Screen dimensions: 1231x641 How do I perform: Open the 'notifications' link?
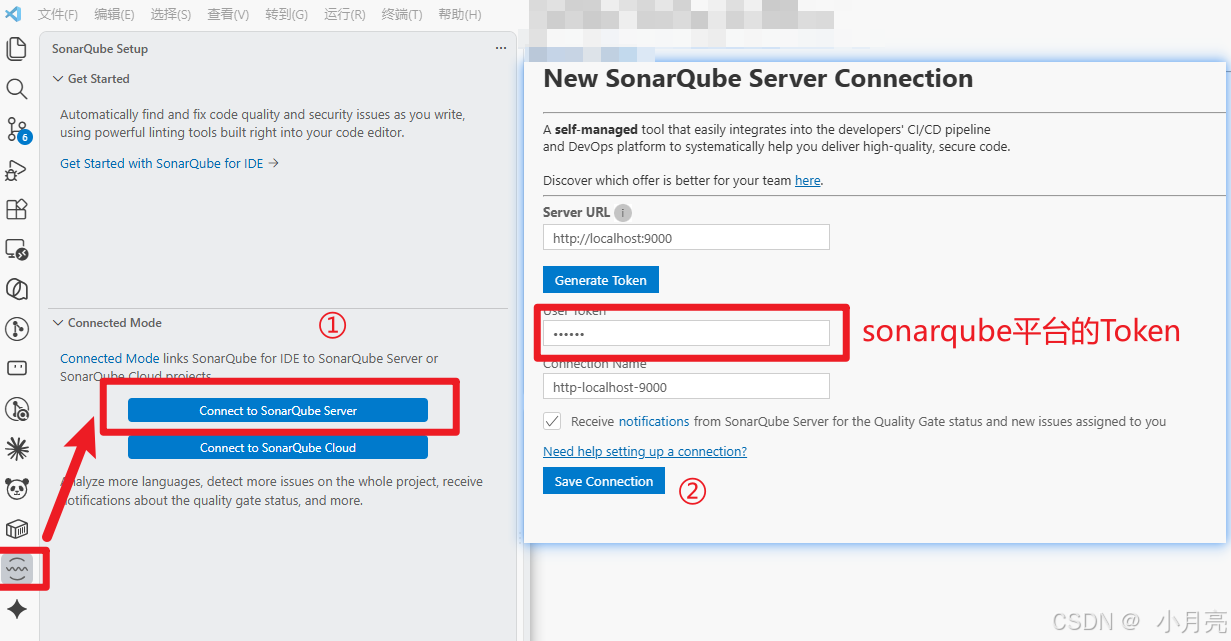pyautogui.click(x=654, y=421)
